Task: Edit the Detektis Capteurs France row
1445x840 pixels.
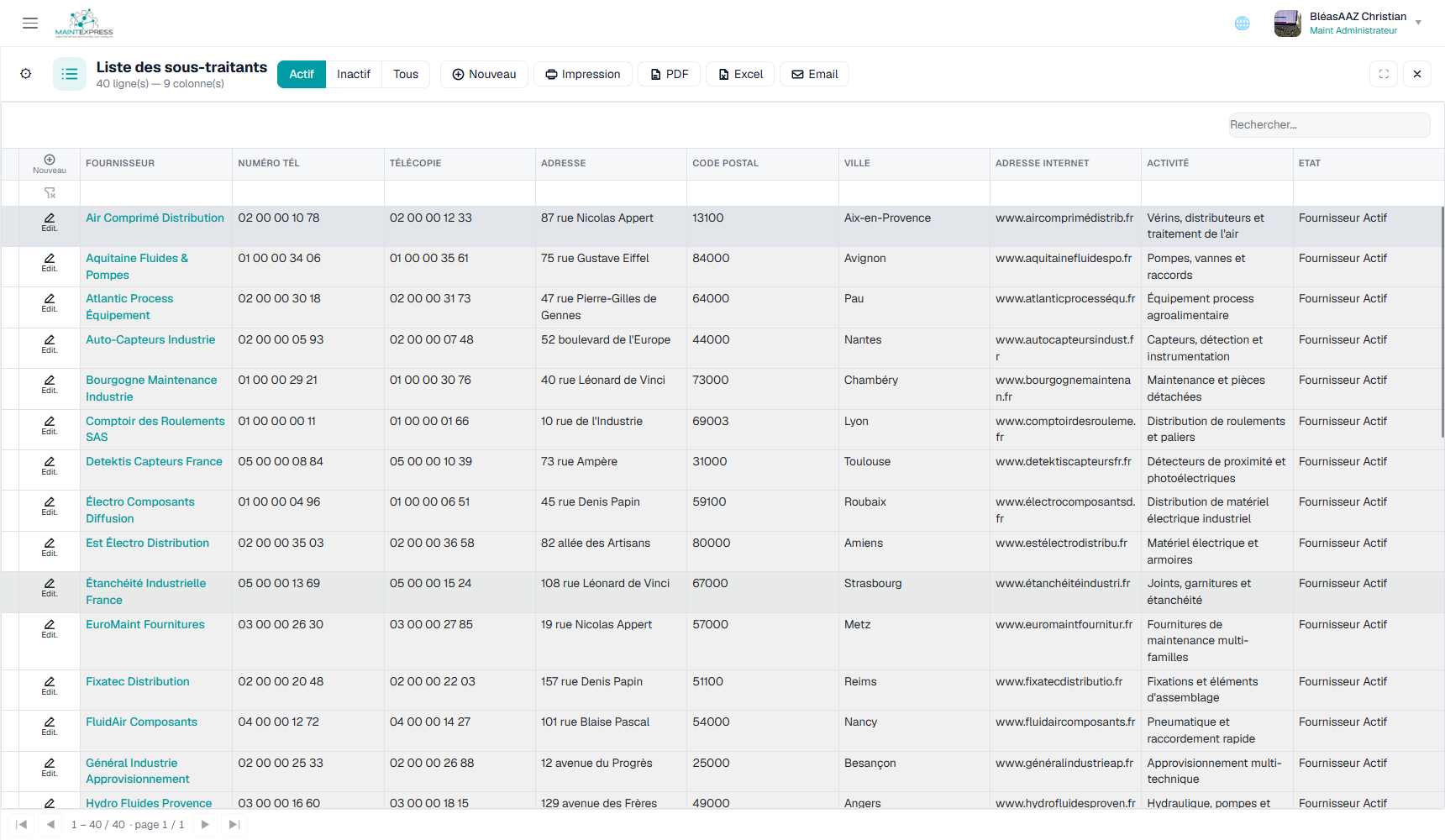Action: click(50, 465)
